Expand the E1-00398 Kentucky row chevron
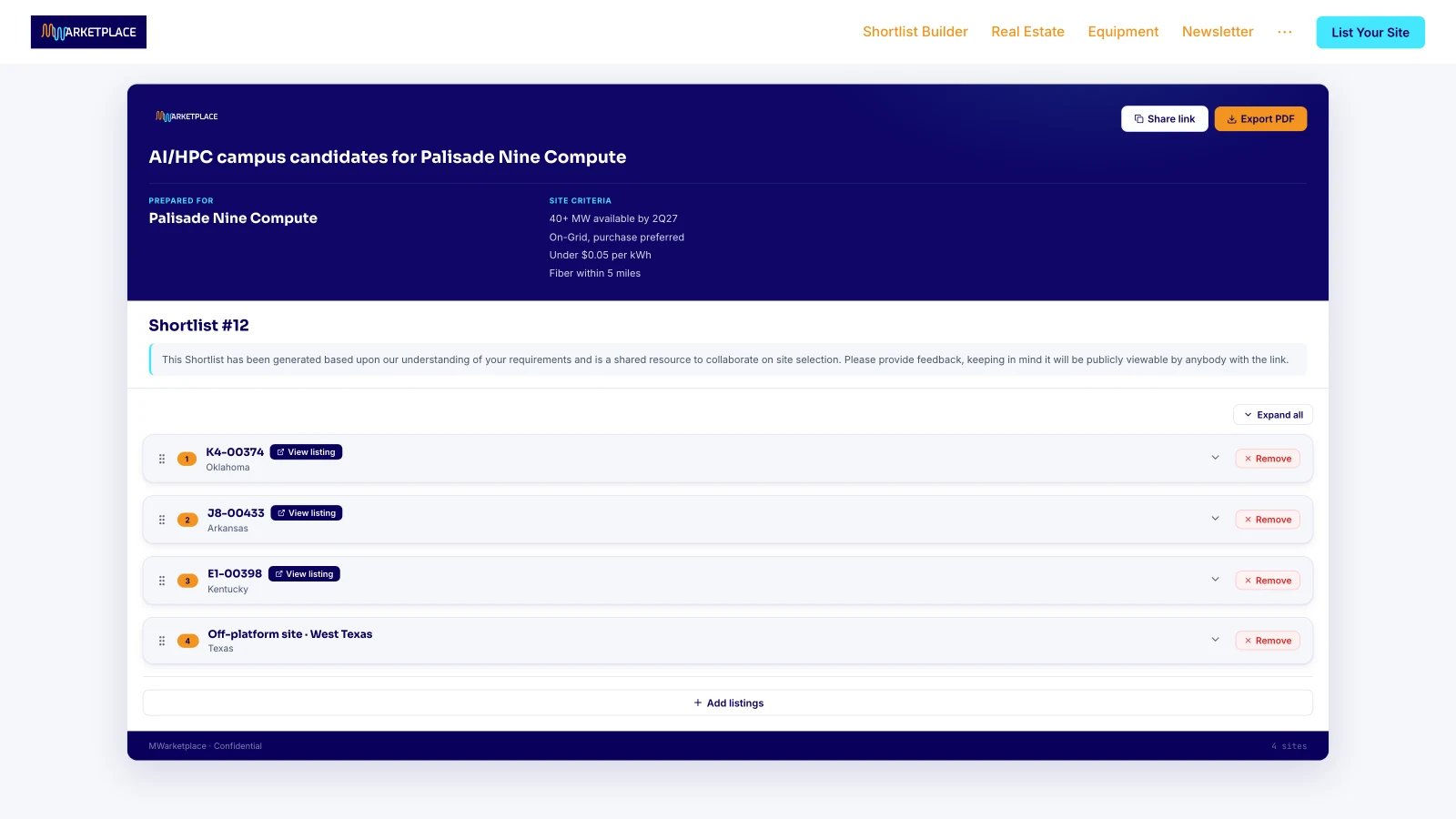Screen dimensions: 1456x819 click(x=1215, y=580)
